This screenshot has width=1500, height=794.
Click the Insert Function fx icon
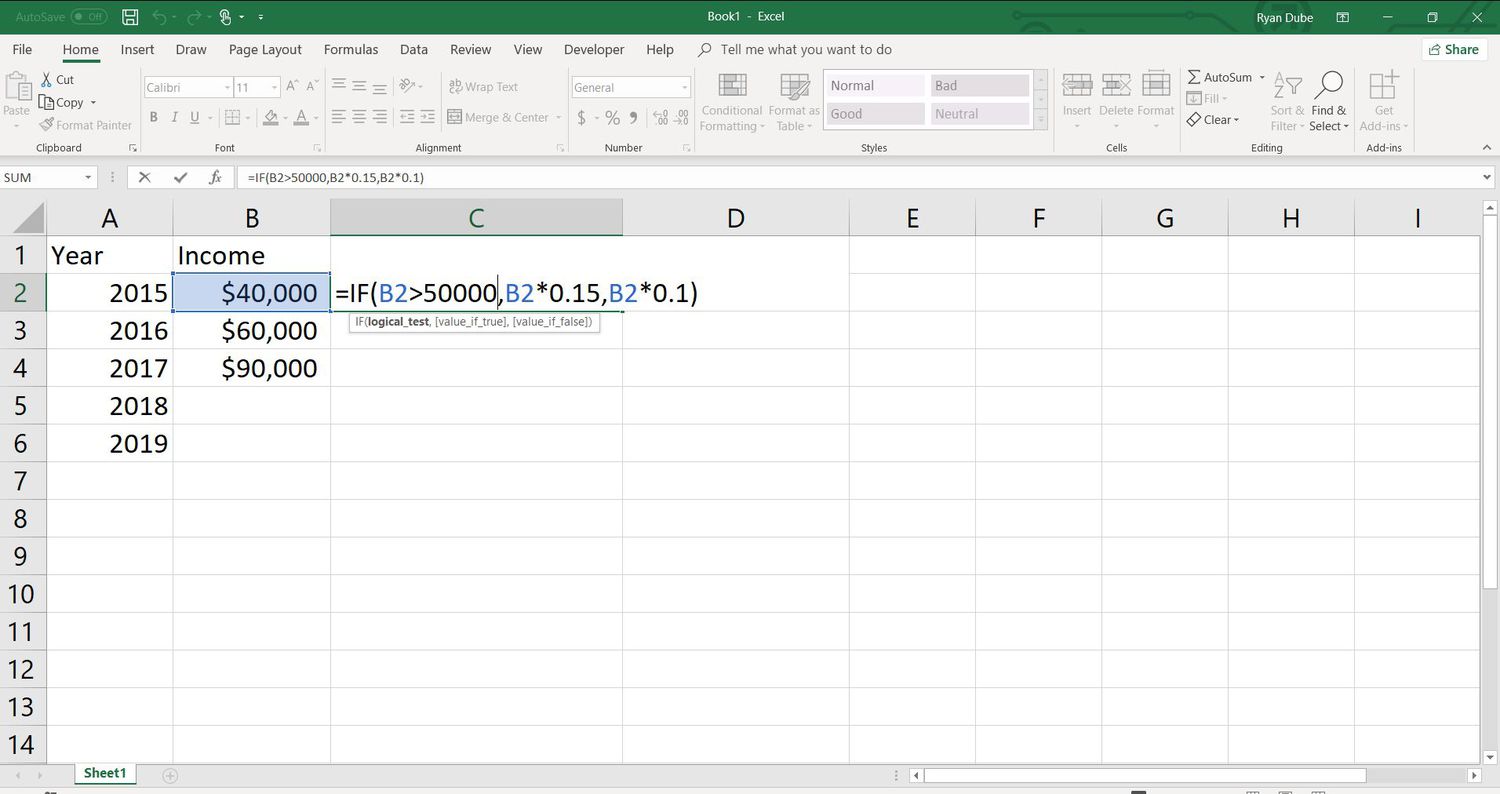coord(215,177)
